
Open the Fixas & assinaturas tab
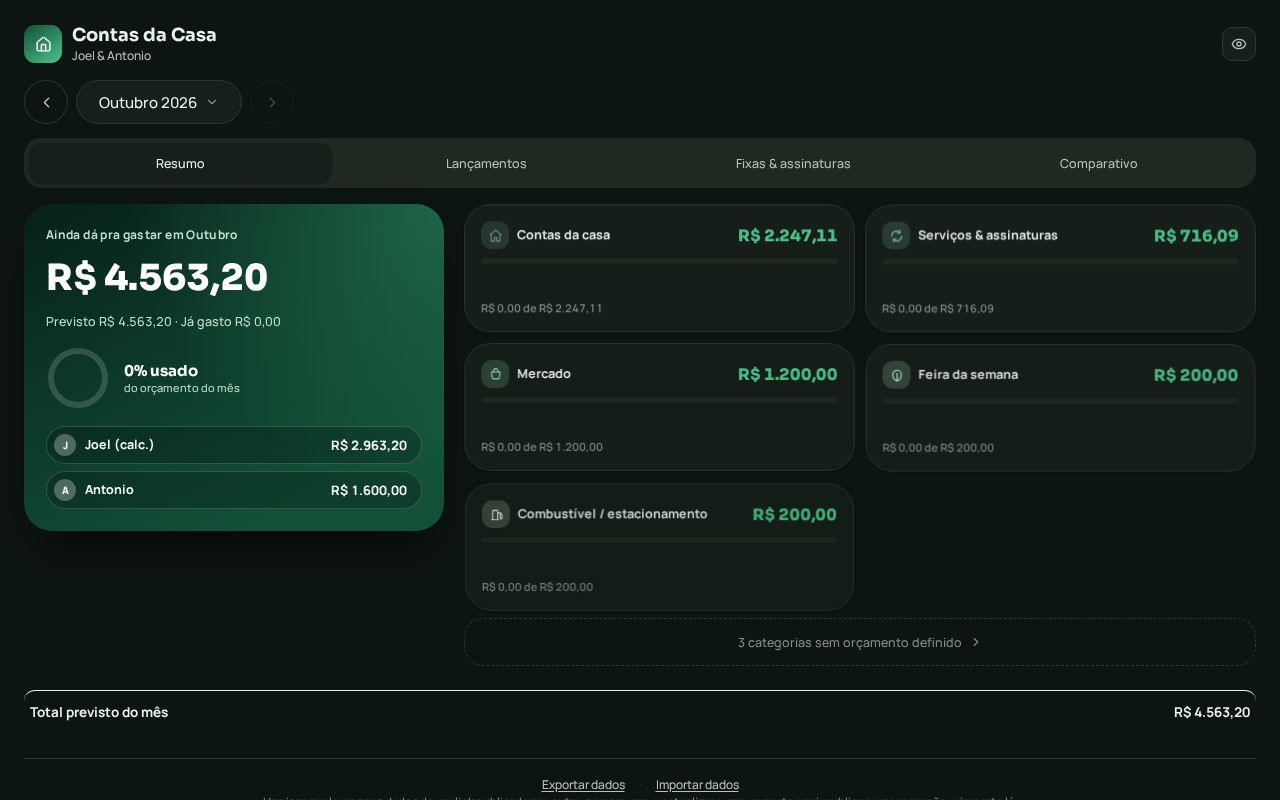point(793,163)
